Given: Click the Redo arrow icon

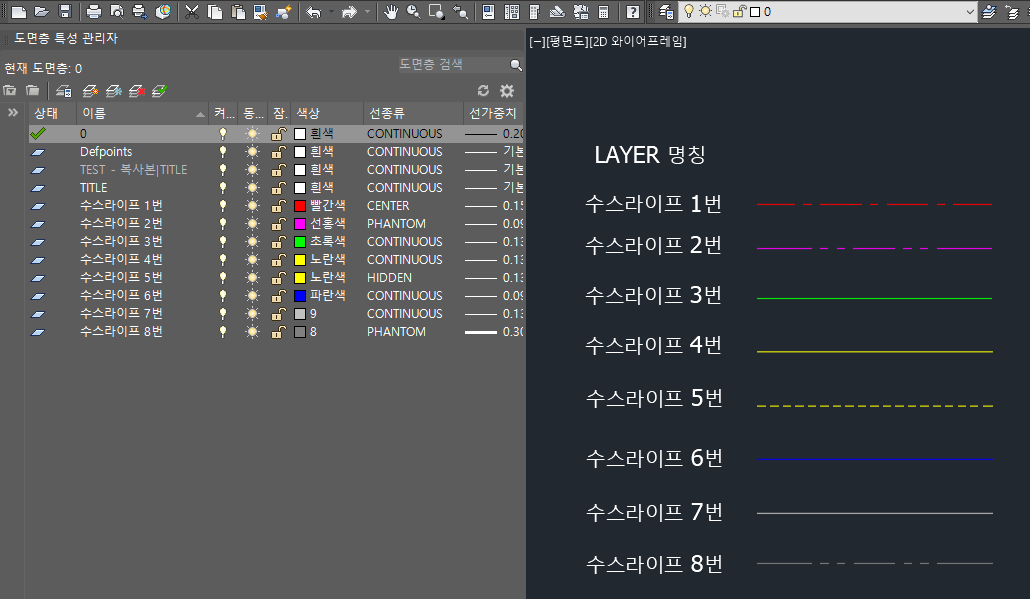Looking at the screenshot, I should (349, 11).
